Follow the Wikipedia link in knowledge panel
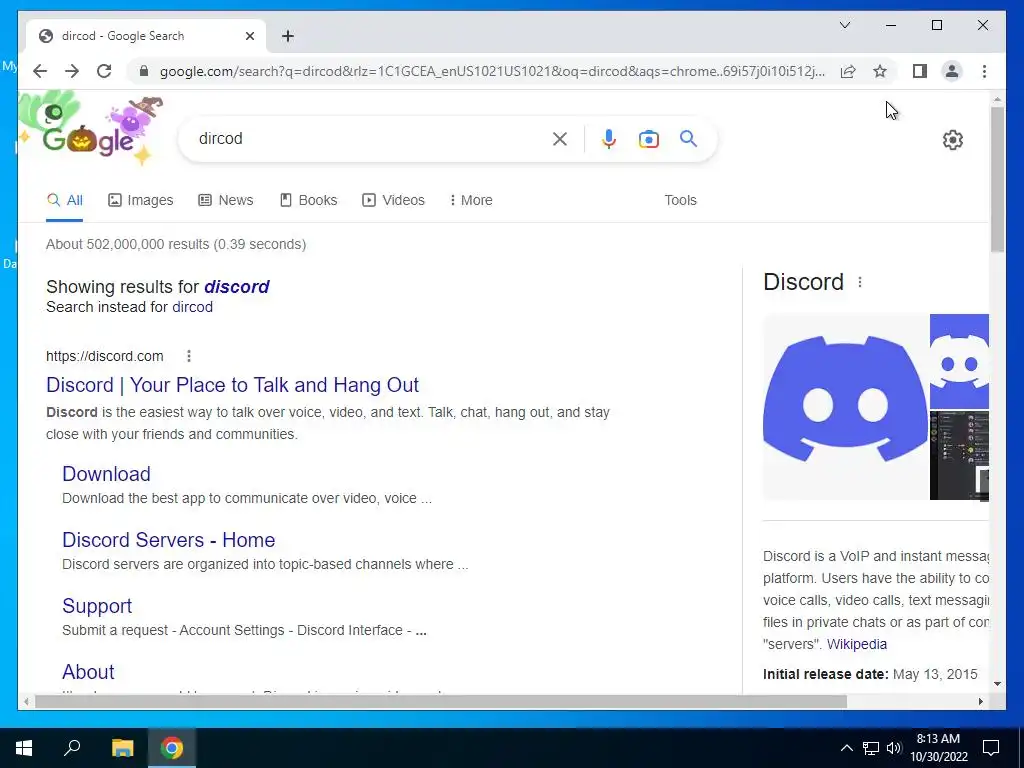Image resolution: width=1024 pixels, height=768 pixels. pyautogui.click(x=857, y=645)
